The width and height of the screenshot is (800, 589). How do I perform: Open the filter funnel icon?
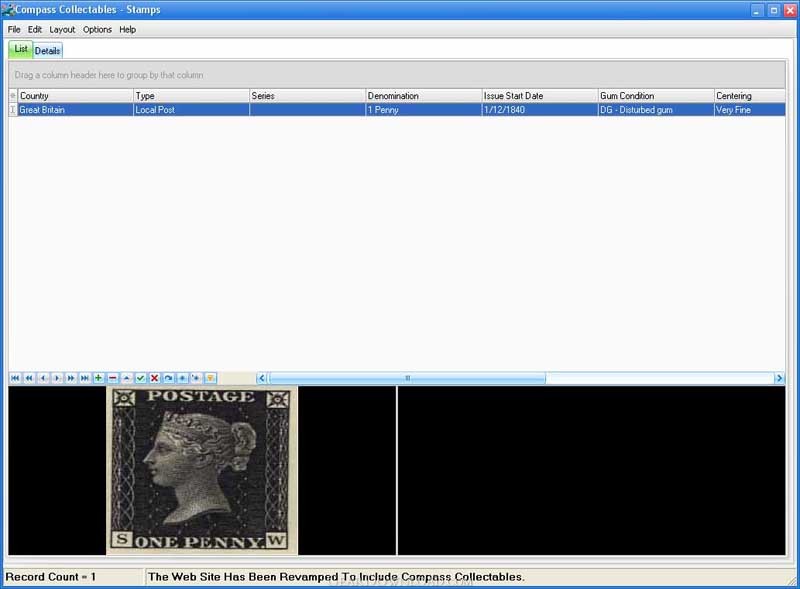[x=210, y=378]
